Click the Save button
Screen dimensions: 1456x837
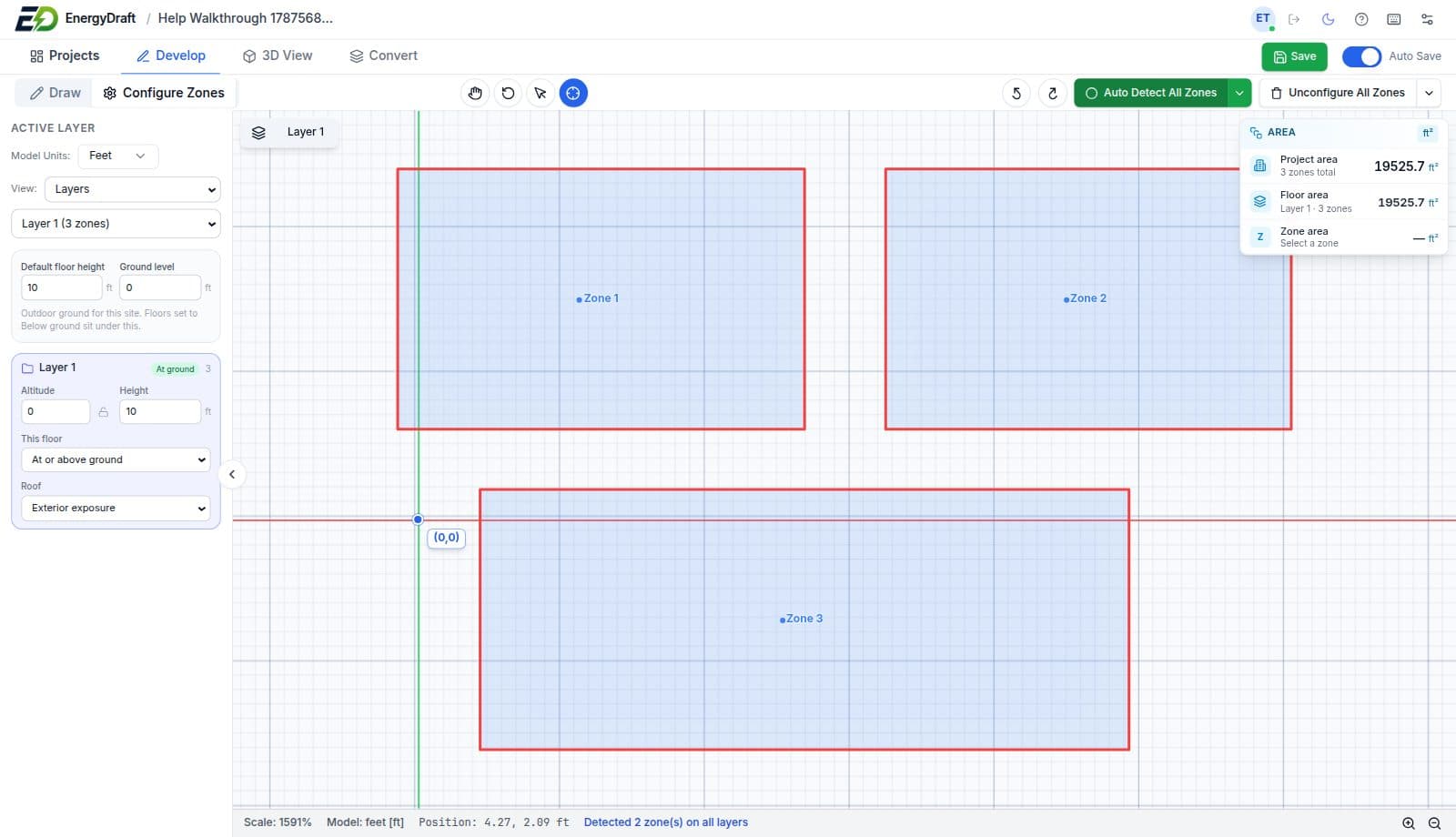1294,56
